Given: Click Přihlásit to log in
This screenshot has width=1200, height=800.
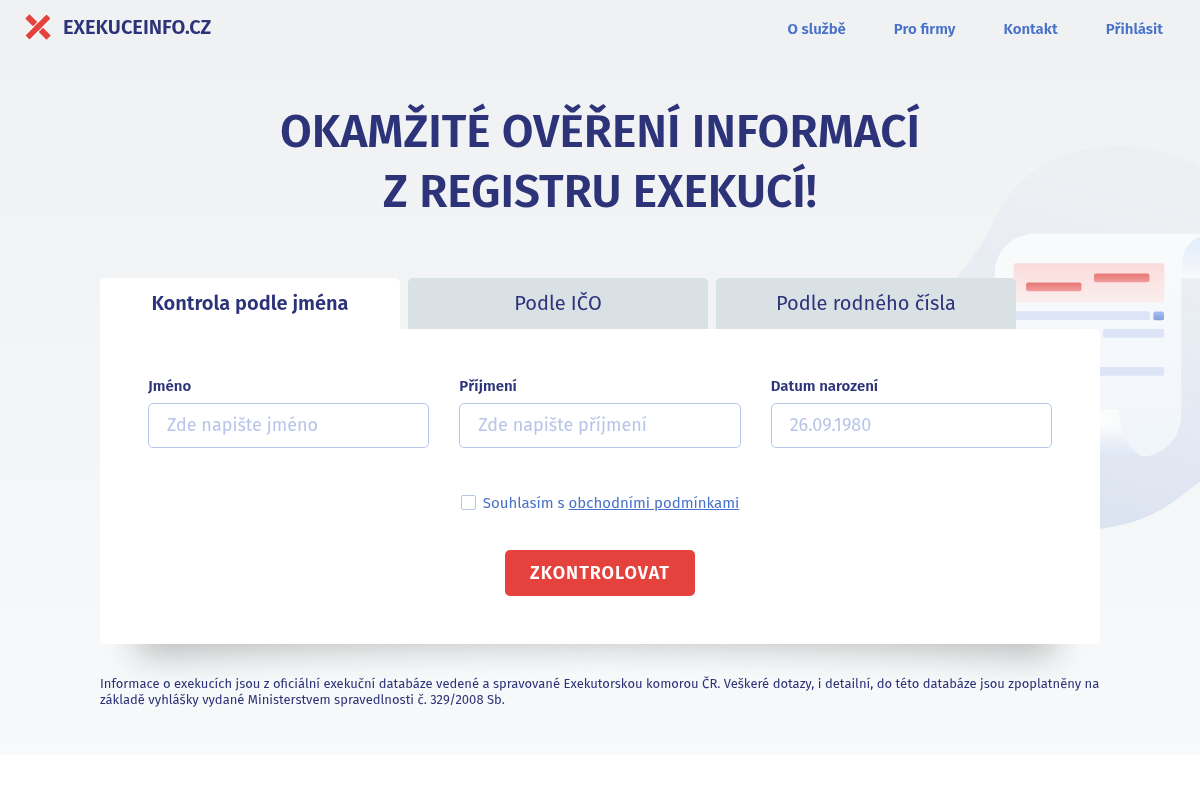Looking at the screenshot, I should pos(1134,29).
